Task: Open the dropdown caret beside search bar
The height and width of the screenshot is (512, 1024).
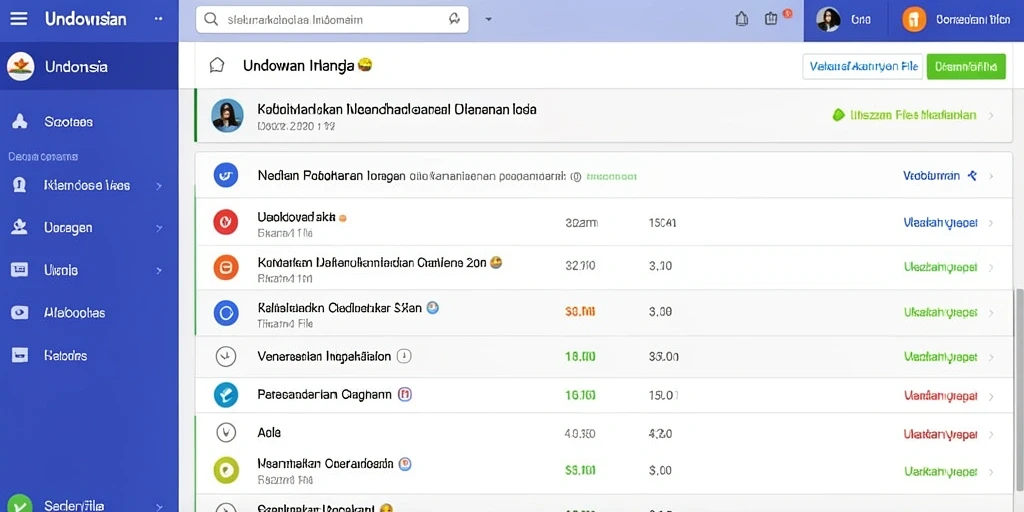Action: [x=488, y=20]
